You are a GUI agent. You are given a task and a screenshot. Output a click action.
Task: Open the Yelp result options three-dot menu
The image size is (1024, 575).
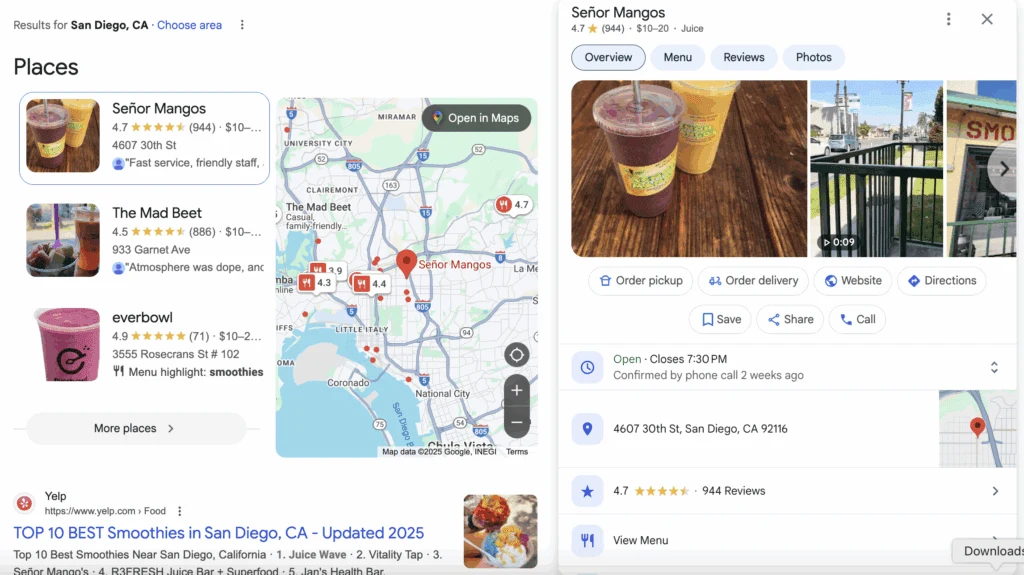click(x=180, y=511)
